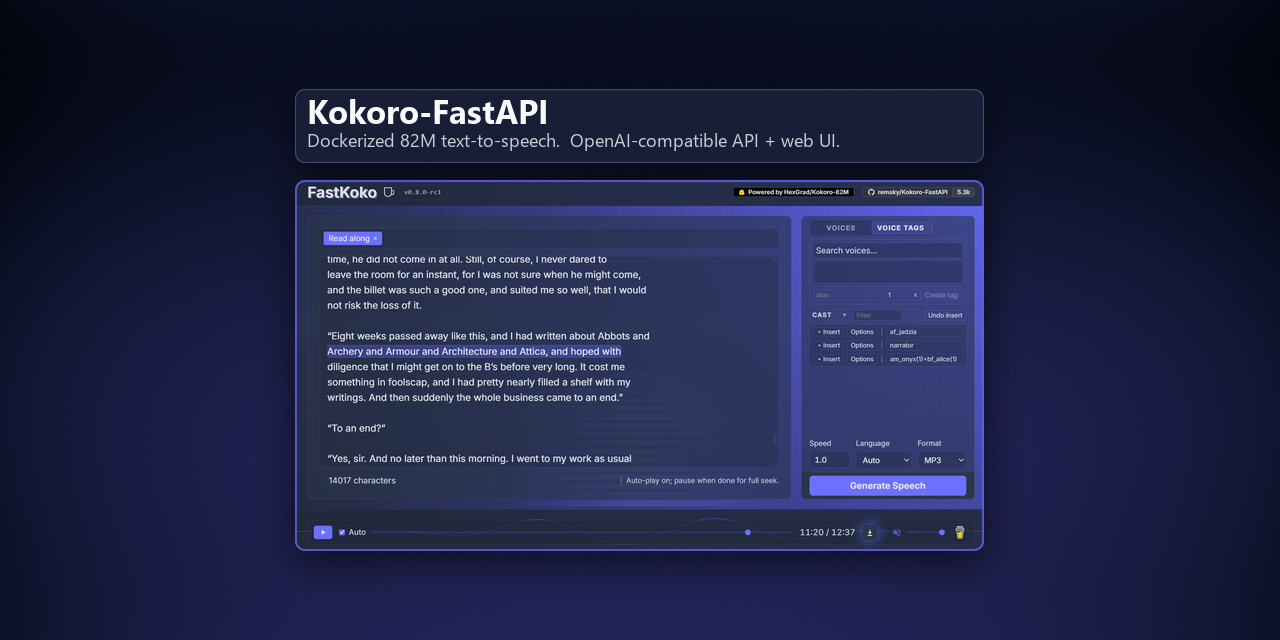
Task: Click the line starting "Yes, sir. And no later"
Action: [479, 459]
